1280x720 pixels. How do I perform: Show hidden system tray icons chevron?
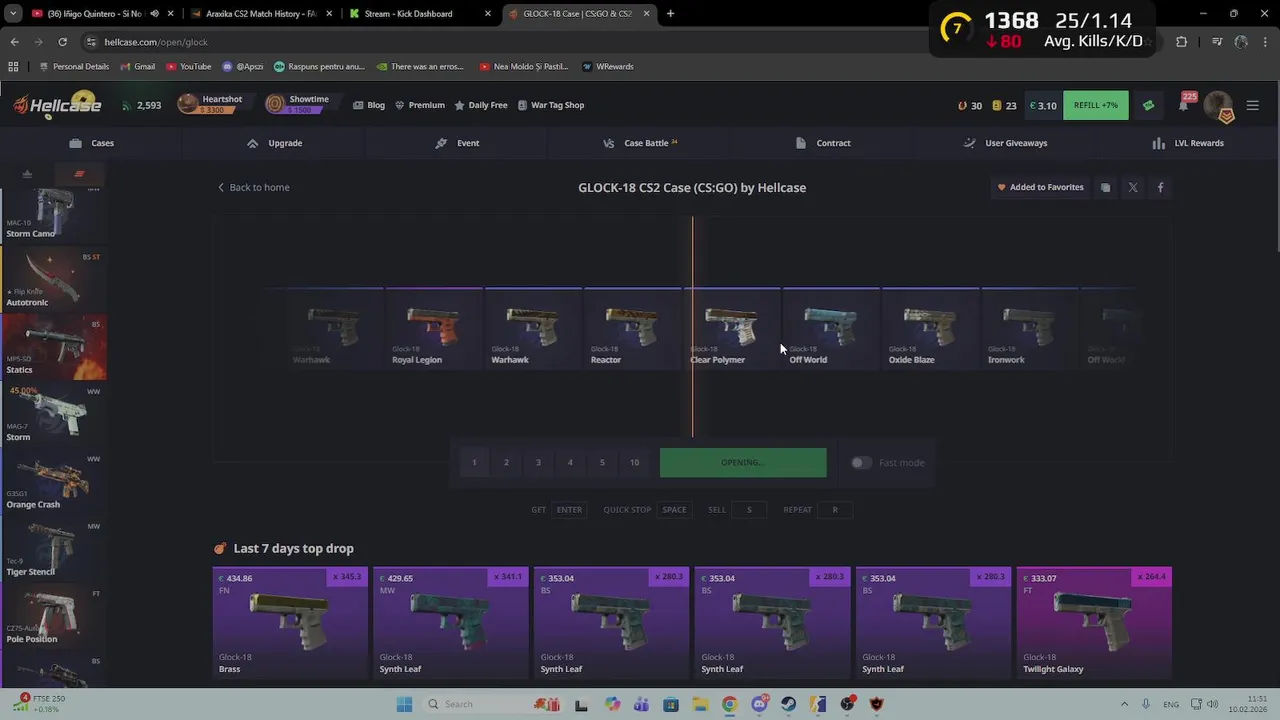point(1124,704)
